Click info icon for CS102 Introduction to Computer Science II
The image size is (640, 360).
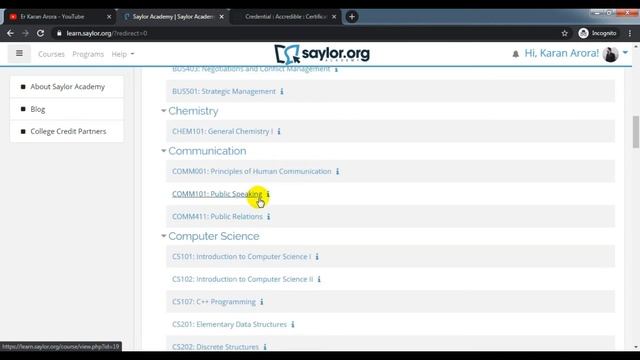[x=319, y=279]
